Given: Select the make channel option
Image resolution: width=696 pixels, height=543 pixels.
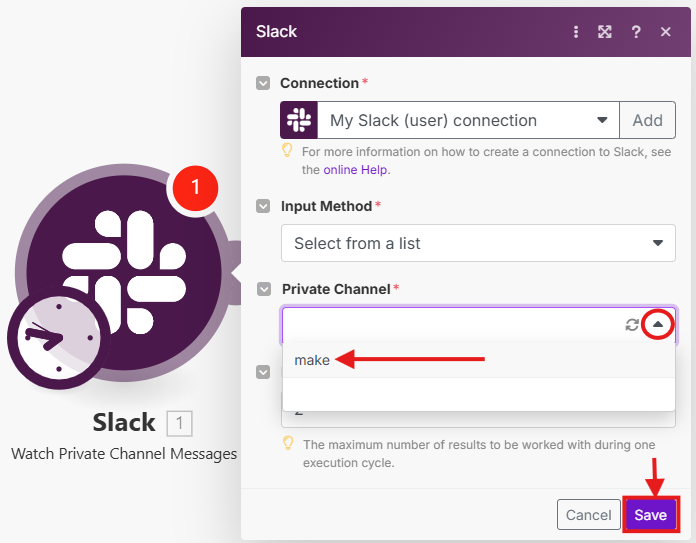Looking at the screenshot, I should [312, 360].
